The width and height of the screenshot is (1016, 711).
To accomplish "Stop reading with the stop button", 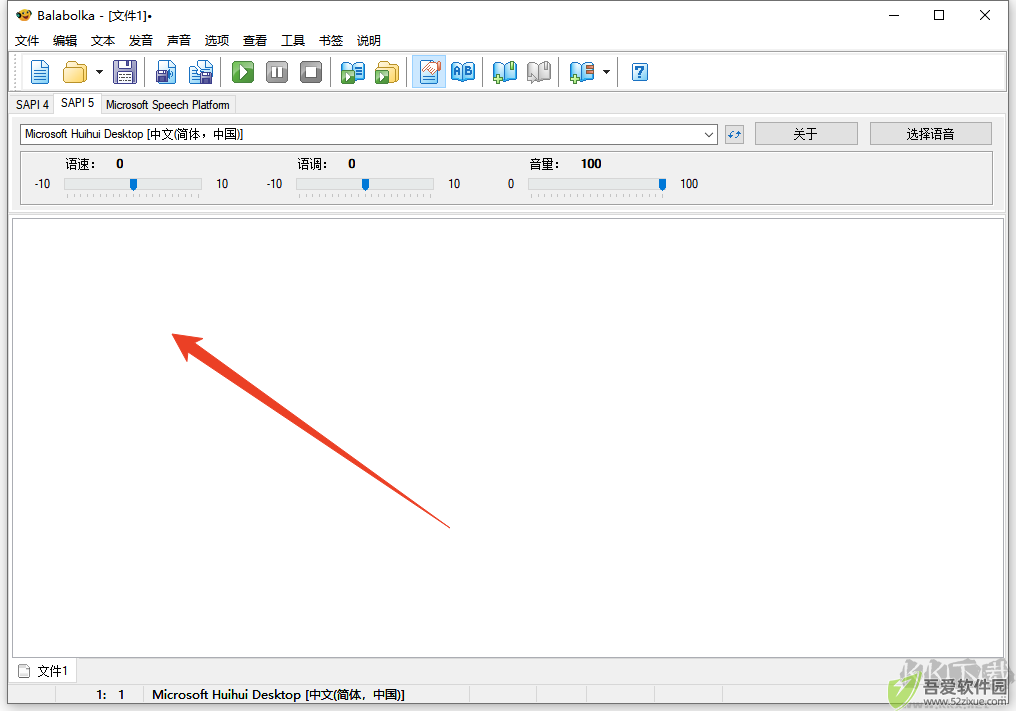I will 311,72.
